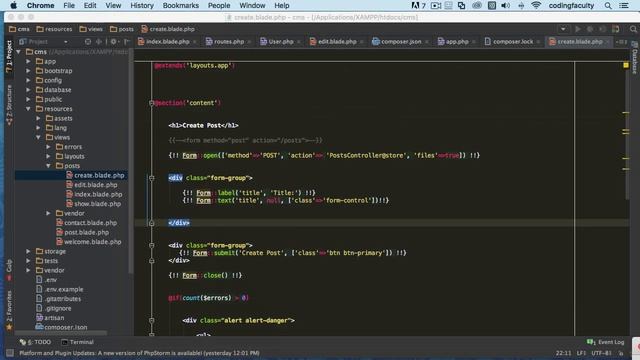640x360 pixels.
Task: Collapse the views folder in project tree
Action: pyautogui.click(x=38, y=138)
